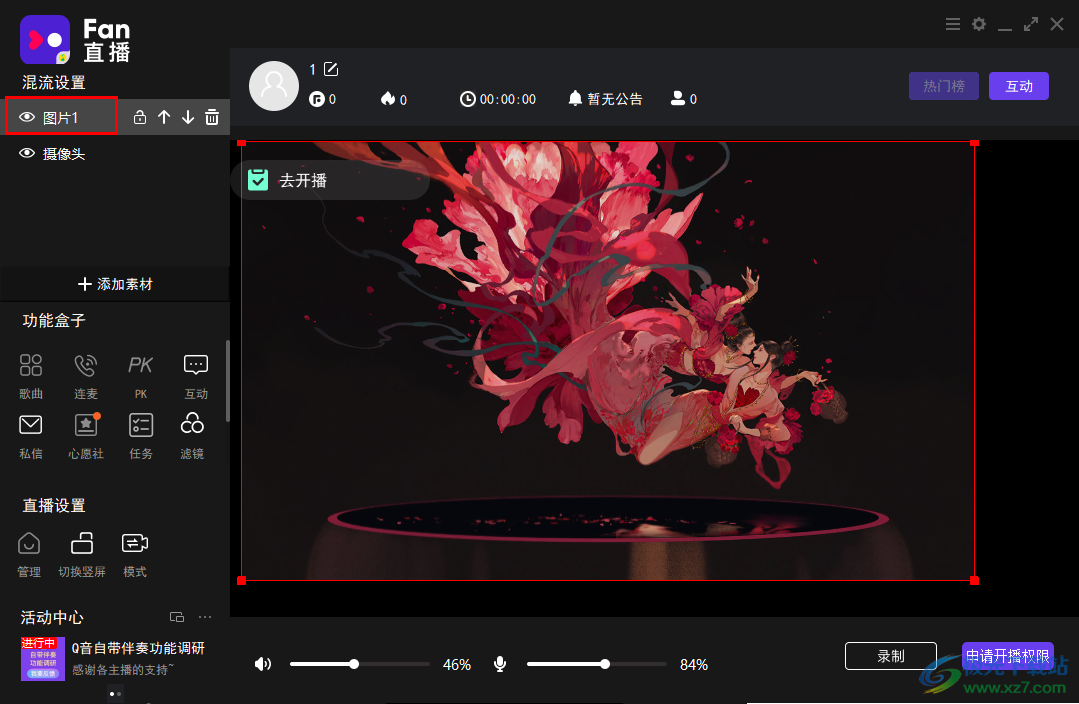Click the 去开播 checklist button
Screen dimensions: 1079x704
330,180
